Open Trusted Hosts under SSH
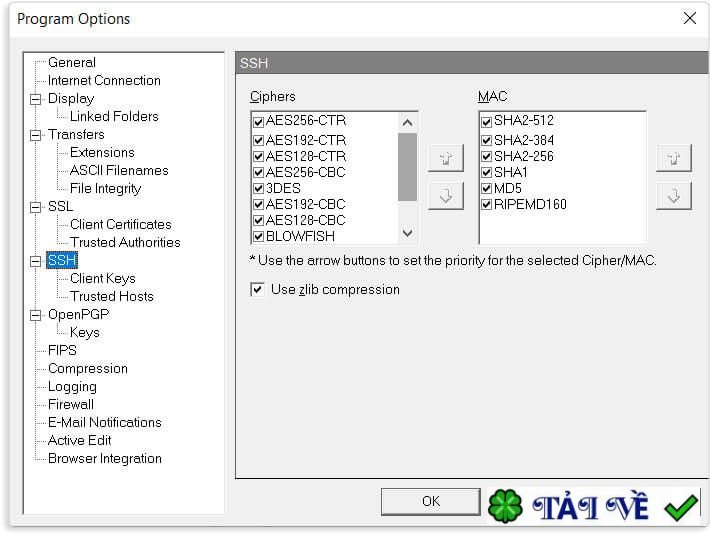710x535 pixels. pyautogui.click(x=112, y=296)
